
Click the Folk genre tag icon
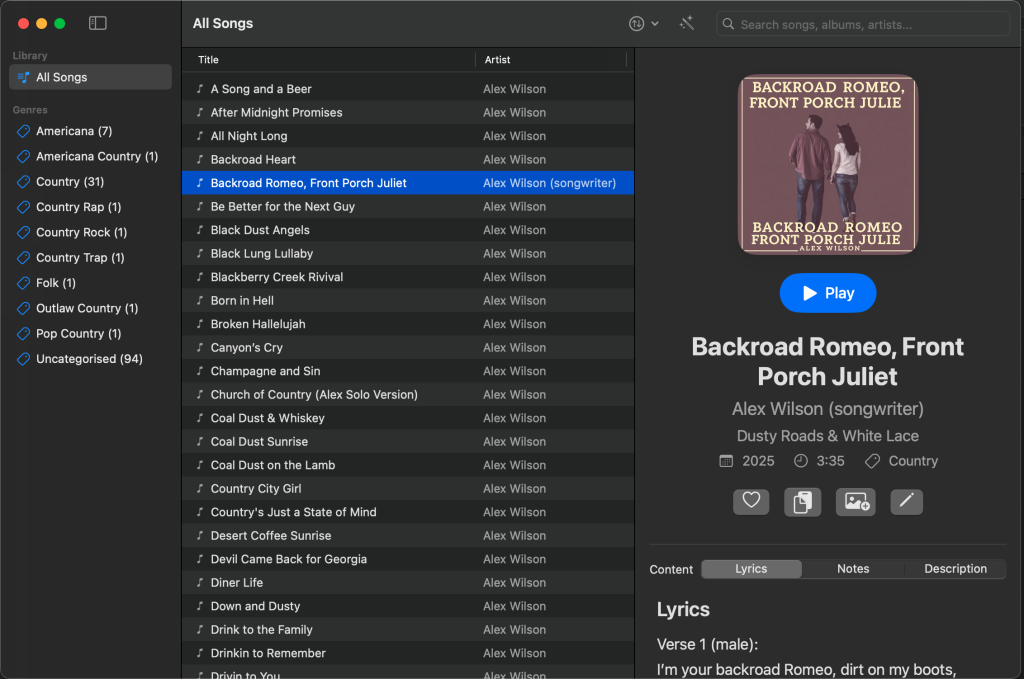tap(24, 283)
